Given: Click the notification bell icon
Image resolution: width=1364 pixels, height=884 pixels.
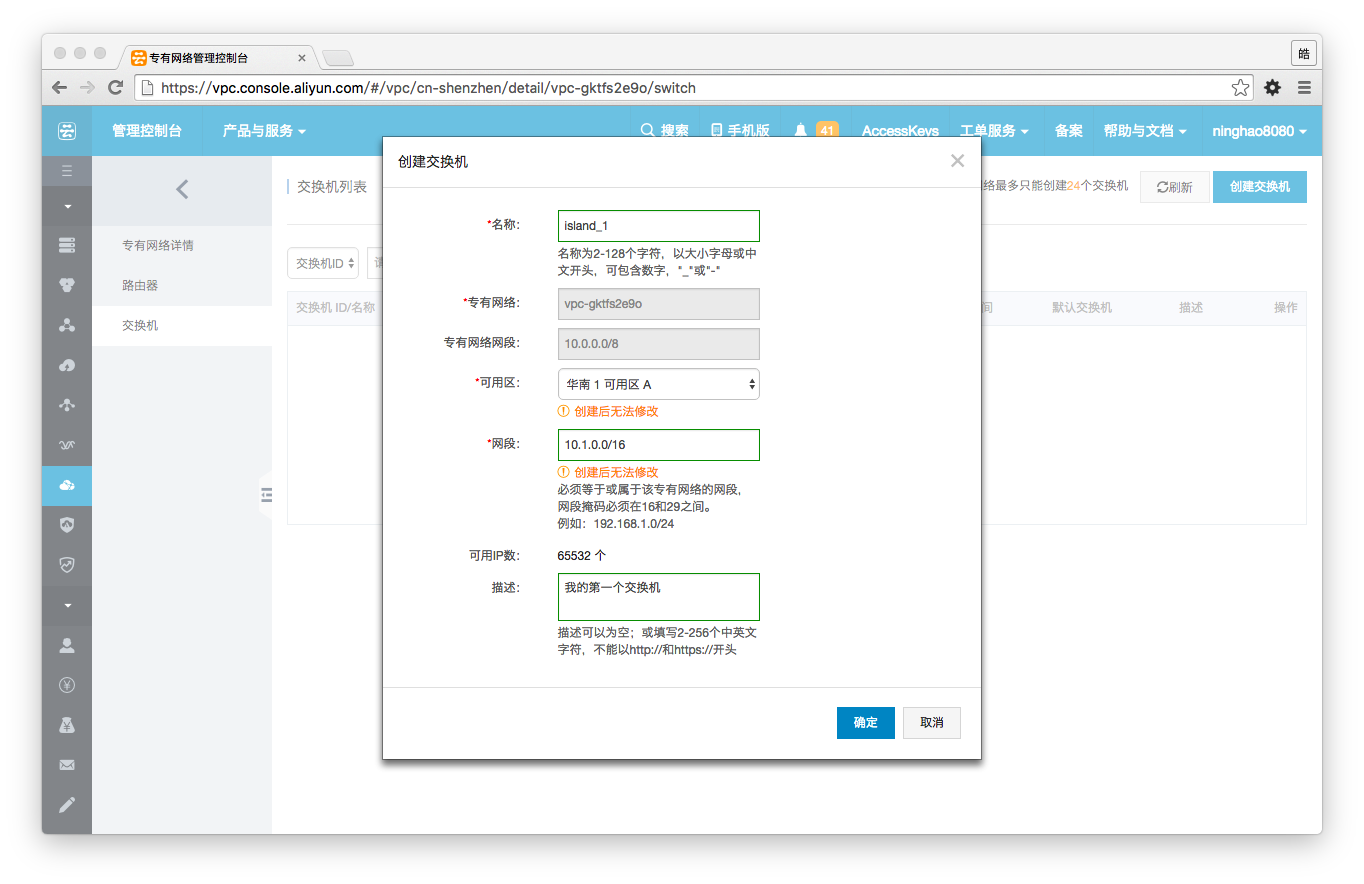Looking at the screenshot, I should coord(801,131).
